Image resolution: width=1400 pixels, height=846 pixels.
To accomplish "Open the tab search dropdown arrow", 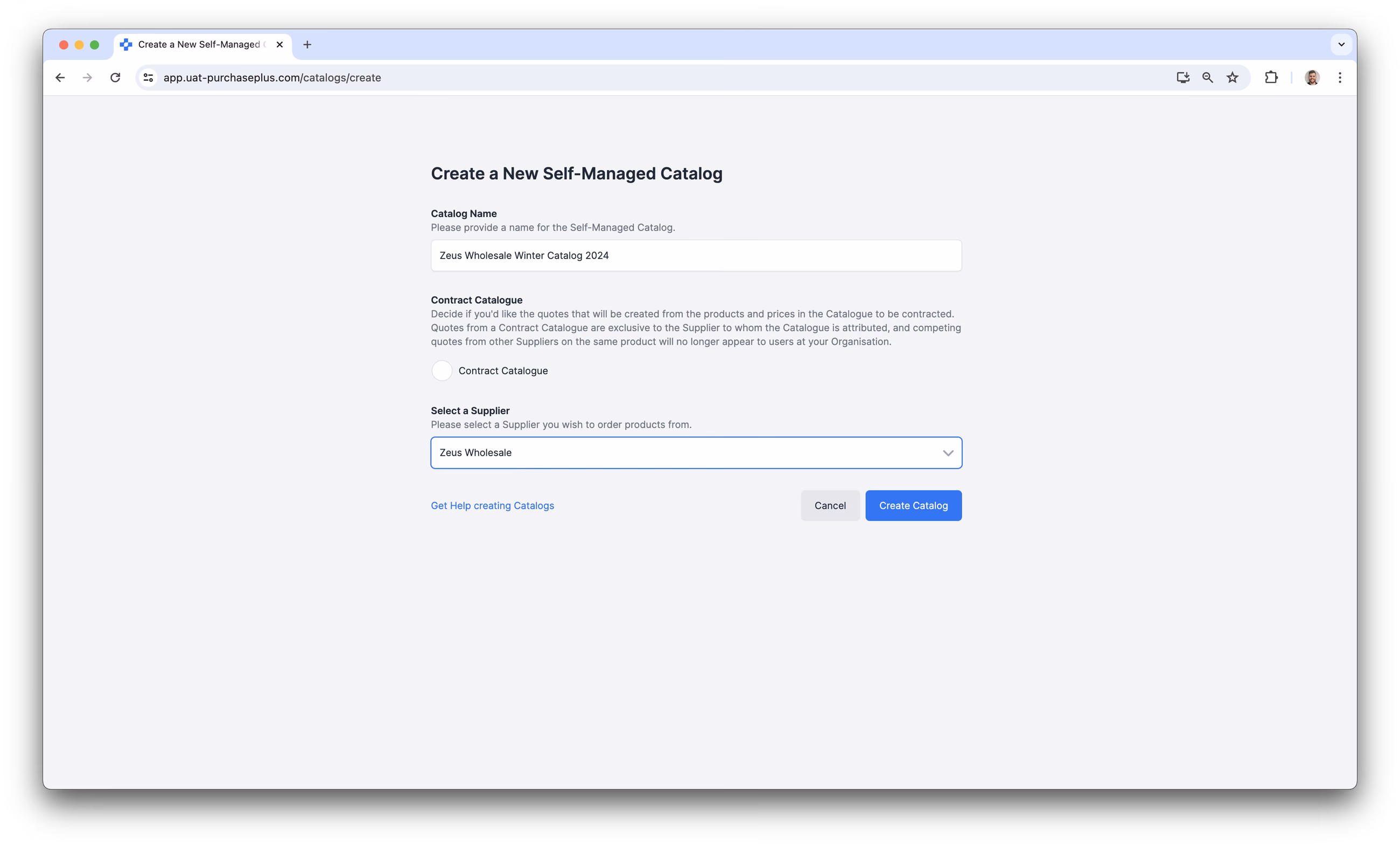I will tap(1341, 44).
